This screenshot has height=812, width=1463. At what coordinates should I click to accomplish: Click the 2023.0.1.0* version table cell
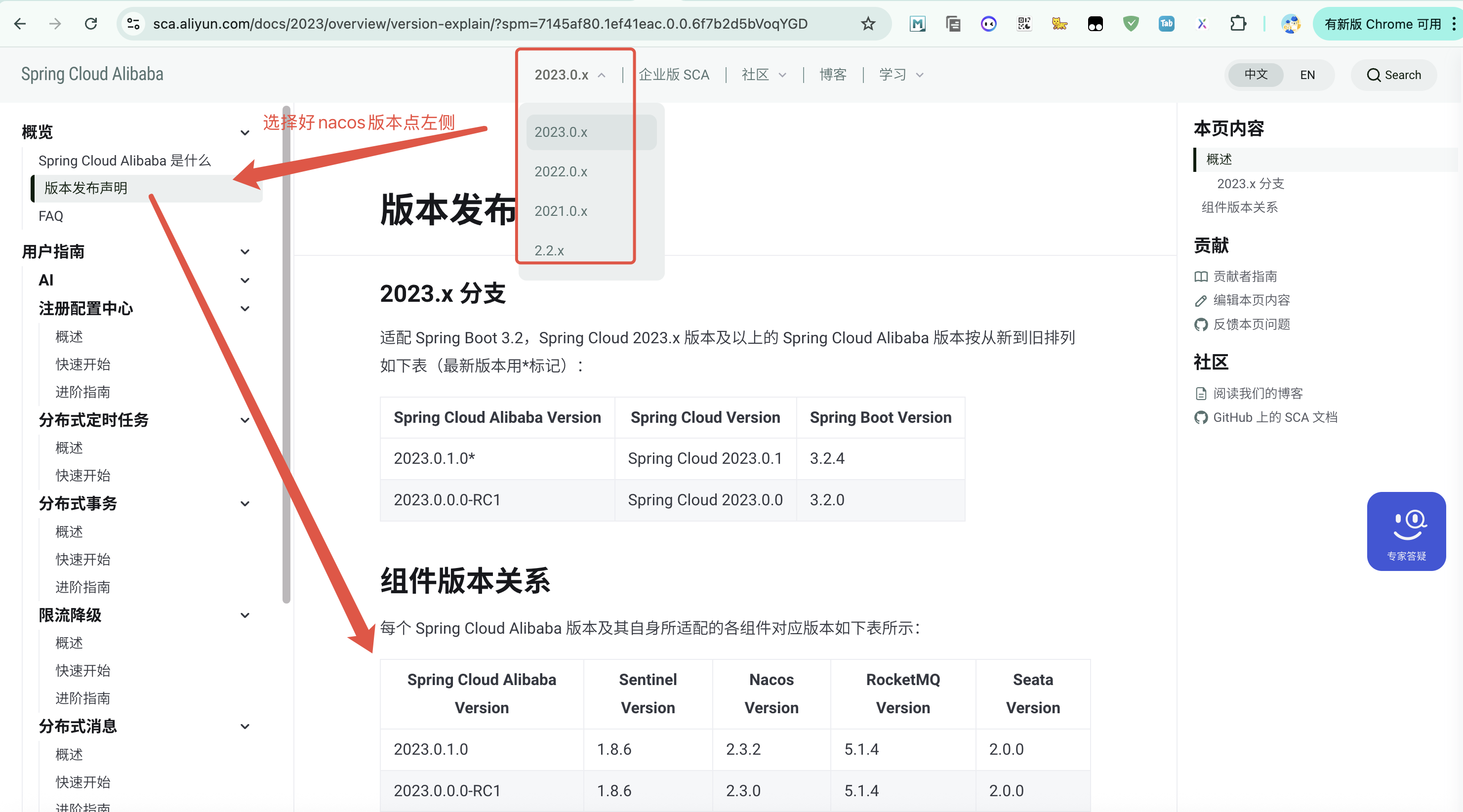[497, 458]
